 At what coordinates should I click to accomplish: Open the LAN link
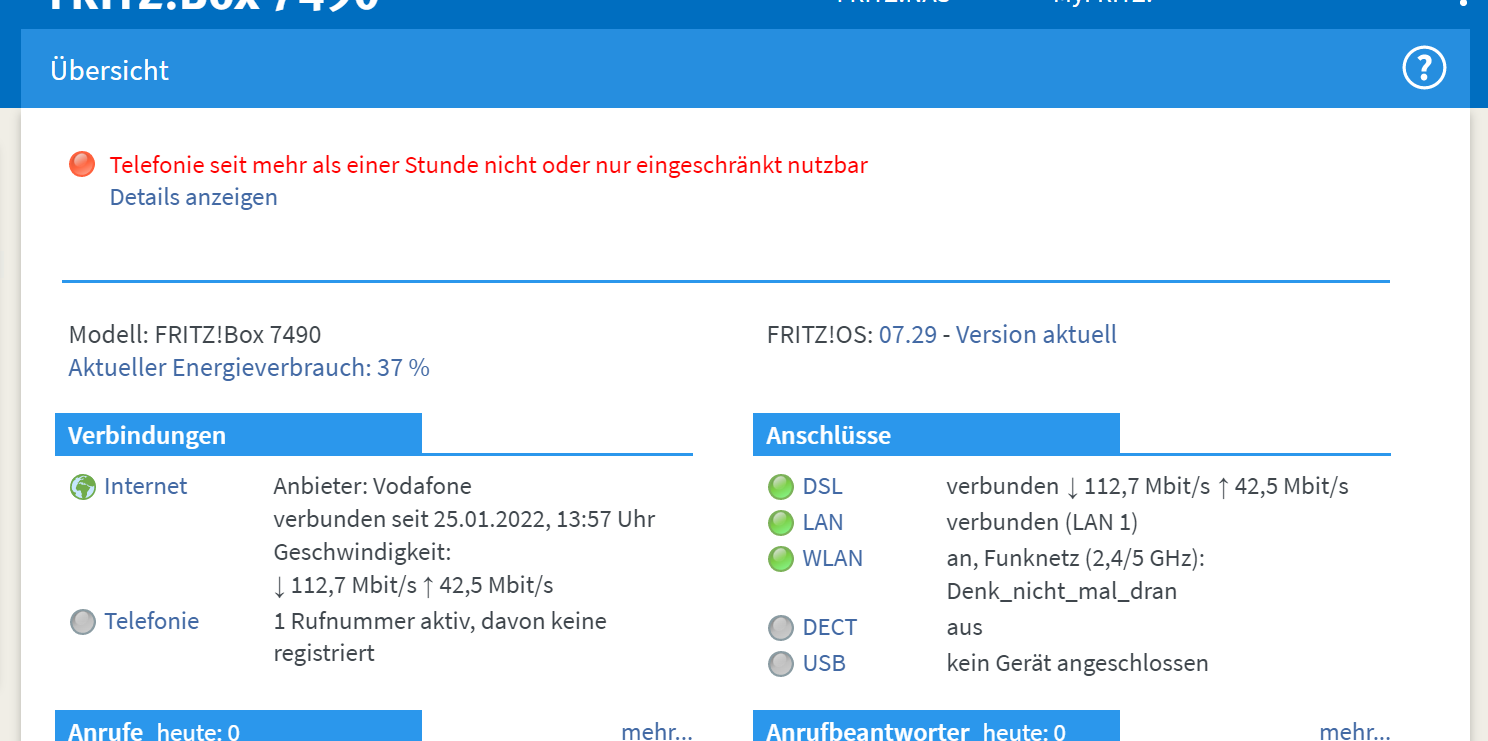point(822,522)
